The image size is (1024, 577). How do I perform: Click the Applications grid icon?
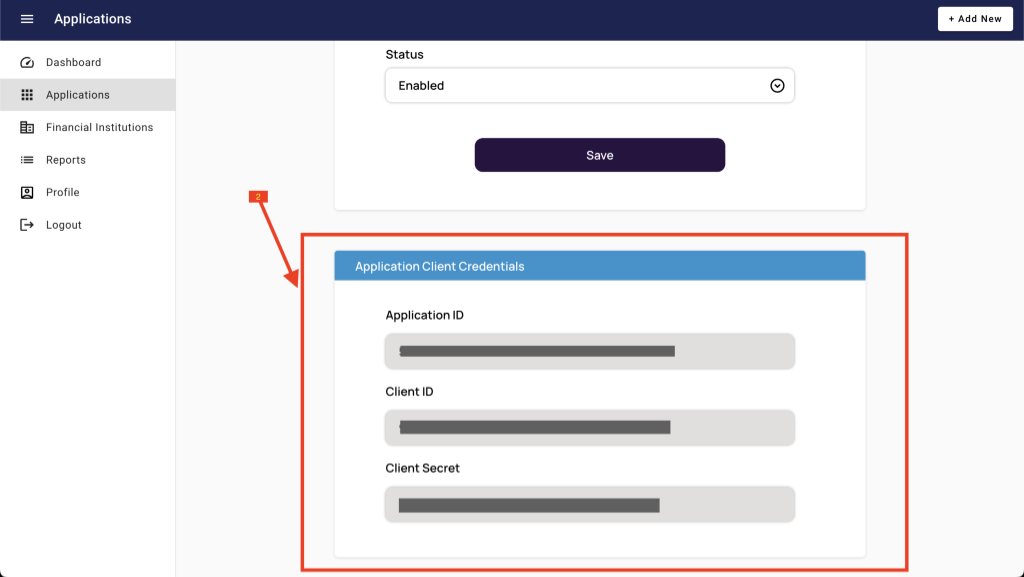click(x=27, y=95)
